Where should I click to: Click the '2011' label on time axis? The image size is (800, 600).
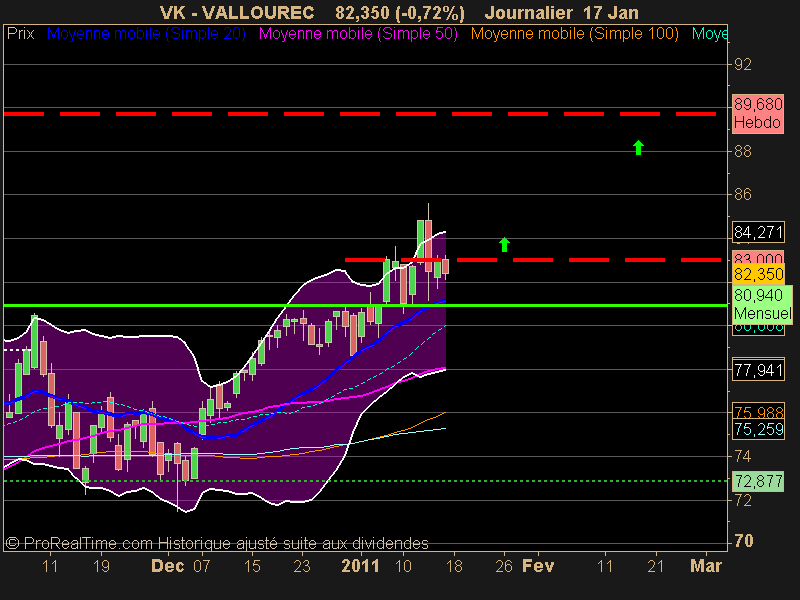pos(361,566)
